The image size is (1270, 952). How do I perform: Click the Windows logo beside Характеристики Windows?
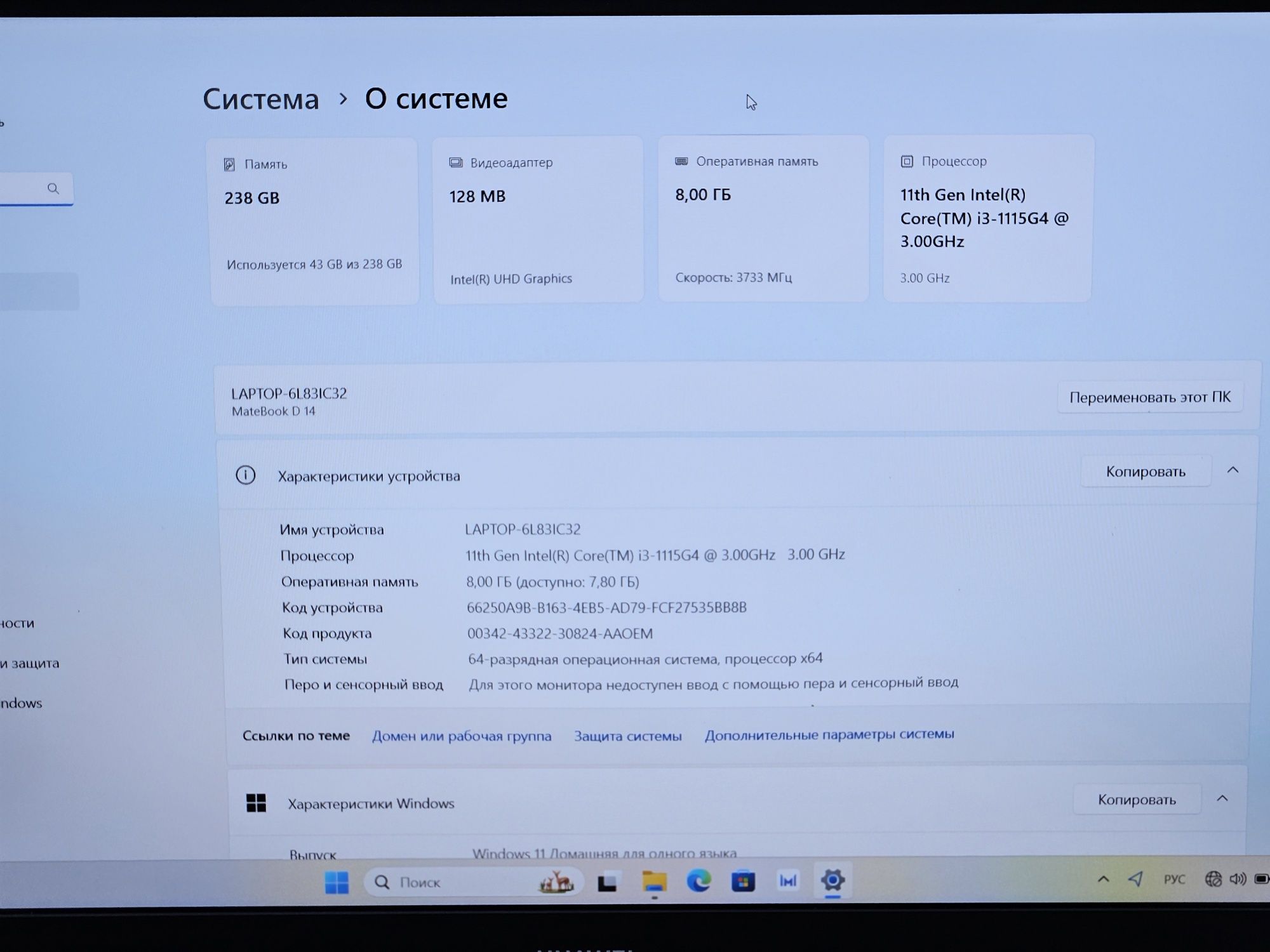pyautogui.click(x=256, y=803)
